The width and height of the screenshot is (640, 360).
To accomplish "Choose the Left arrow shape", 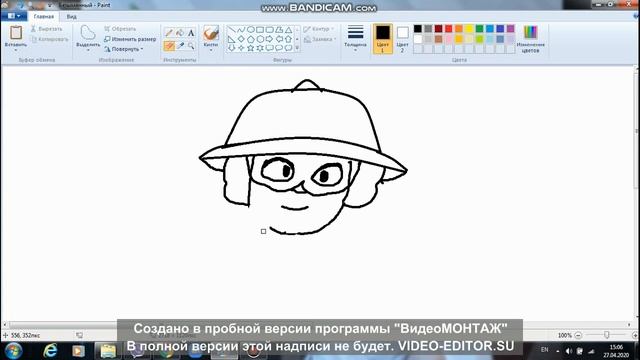I will coord(279,39).
